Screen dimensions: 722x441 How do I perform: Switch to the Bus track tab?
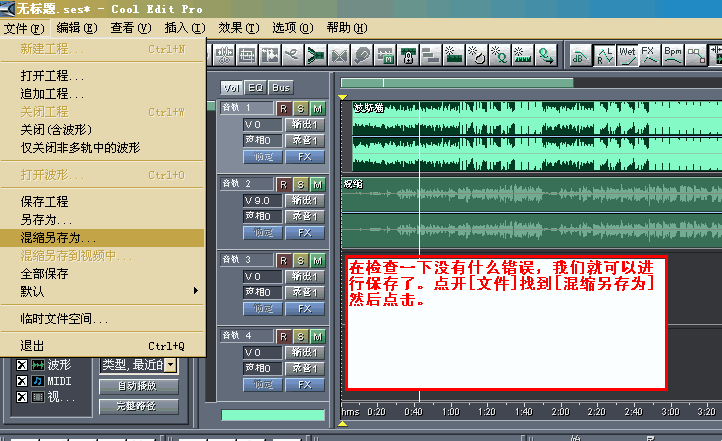click(x=280, y=87)
